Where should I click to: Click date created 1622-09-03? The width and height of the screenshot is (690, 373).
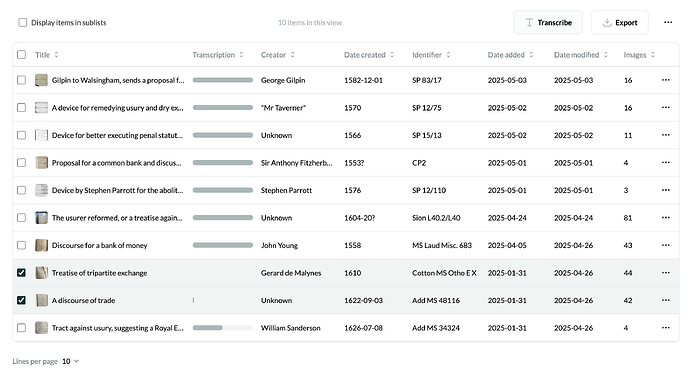[x=363, y=300]
